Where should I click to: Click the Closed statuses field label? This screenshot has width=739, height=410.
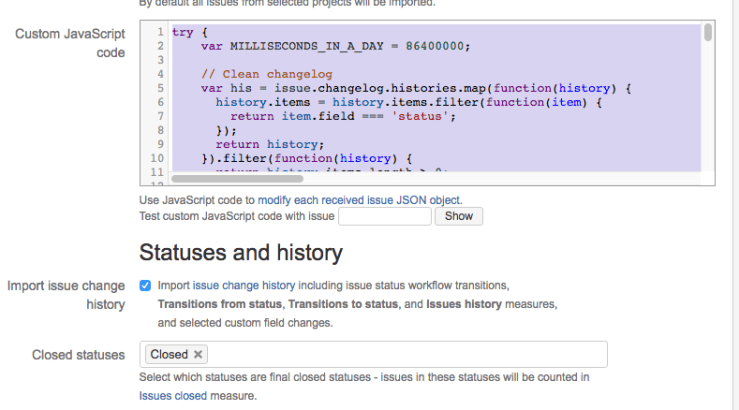pos(78,354)
